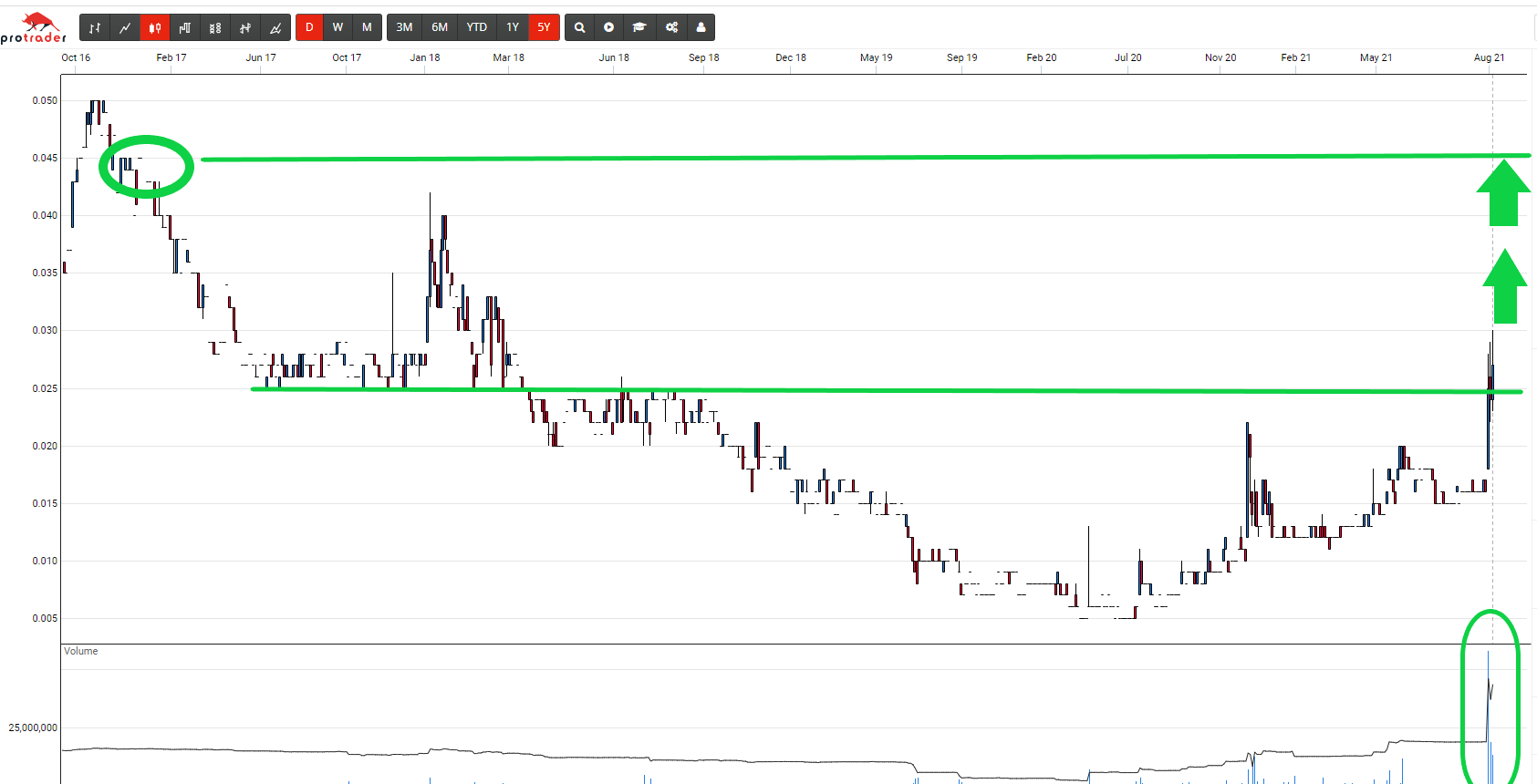
Task: Click the Dec 18 date axis label
Action: 791,57
